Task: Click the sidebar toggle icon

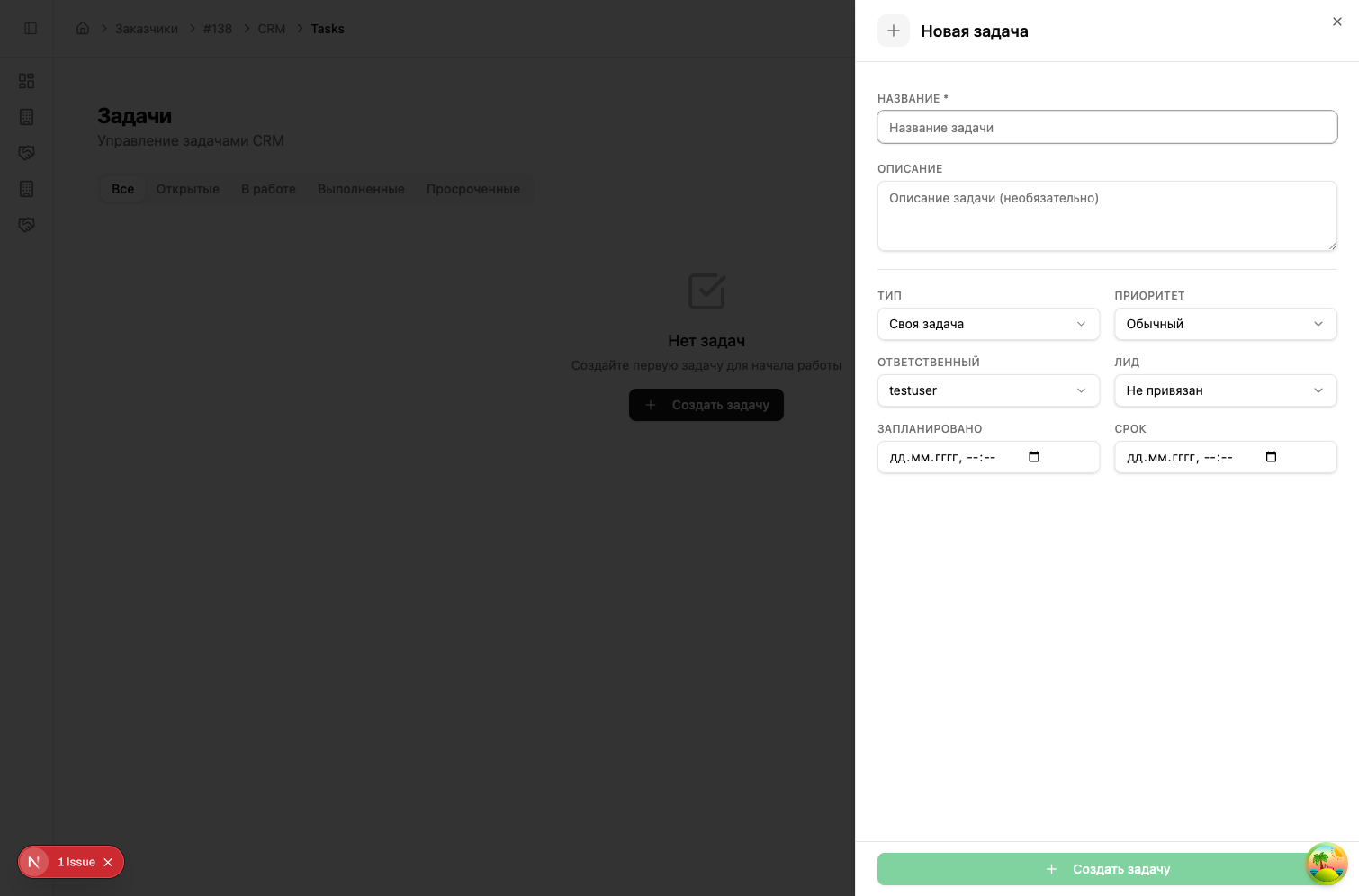Action: pos(31,29)
